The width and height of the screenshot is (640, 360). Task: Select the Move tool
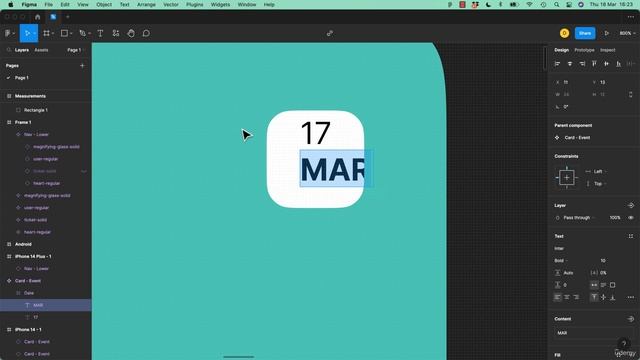click(27, 33)
